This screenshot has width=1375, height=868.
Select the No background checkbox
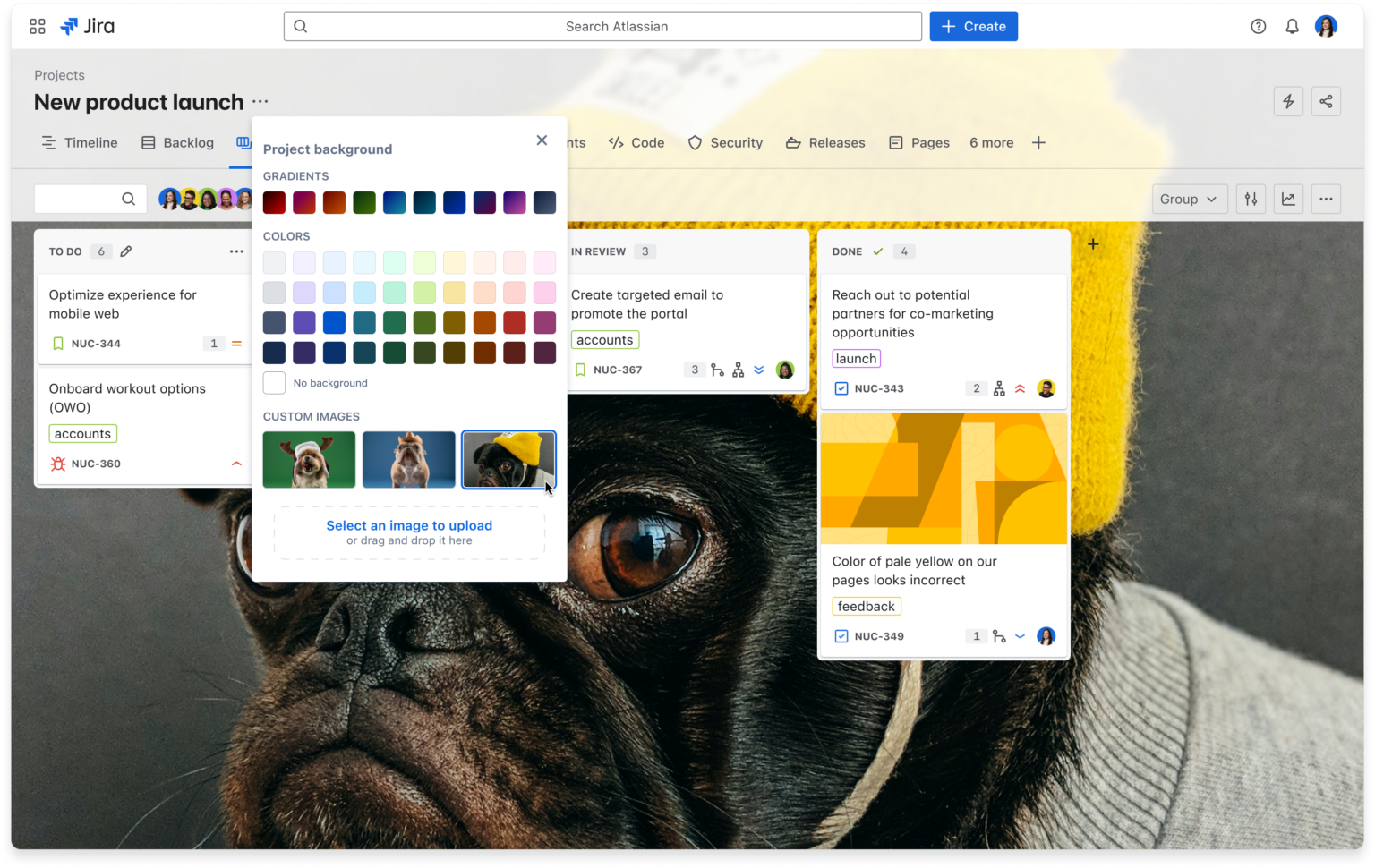coord(274,383)
